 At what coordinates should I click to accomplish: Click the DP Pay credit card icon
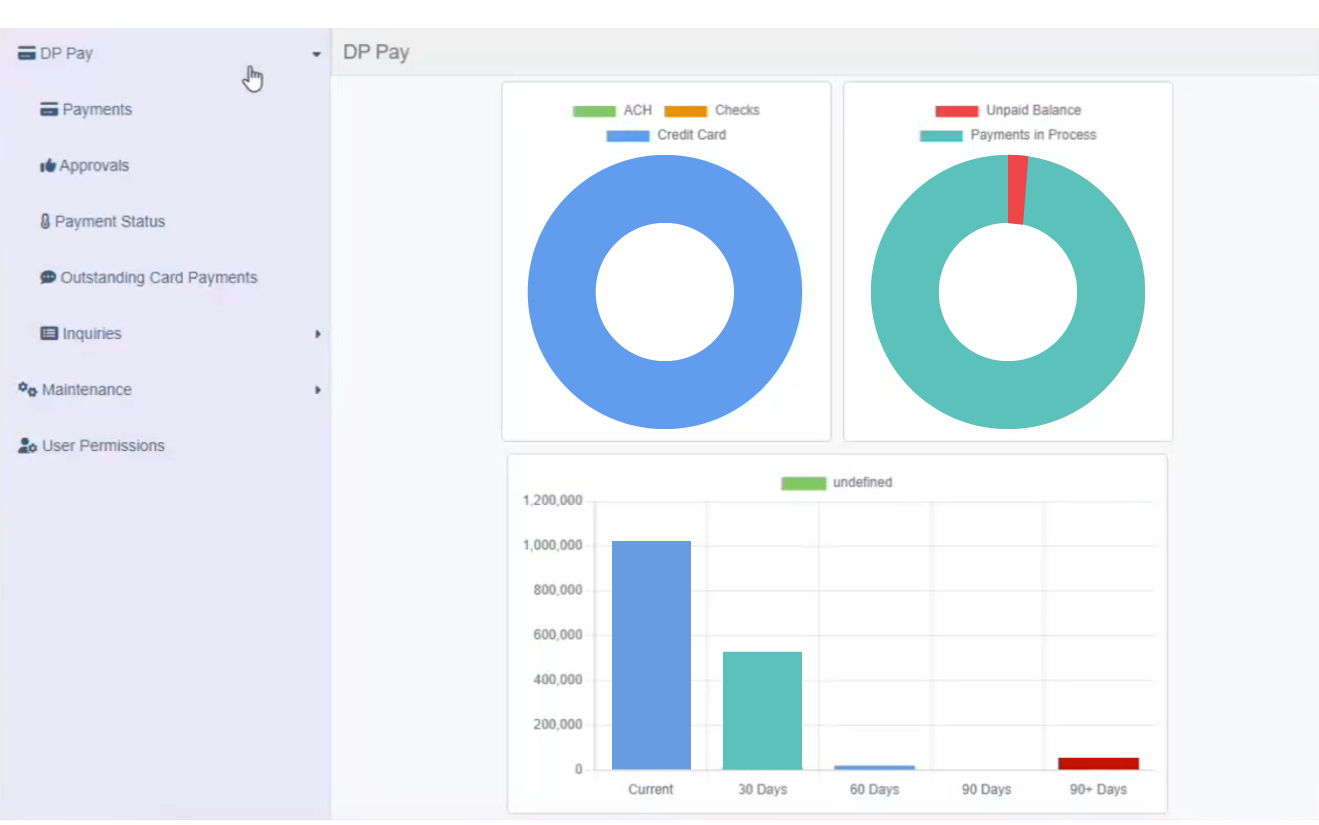pyautogui.click(x=27, y=54)
